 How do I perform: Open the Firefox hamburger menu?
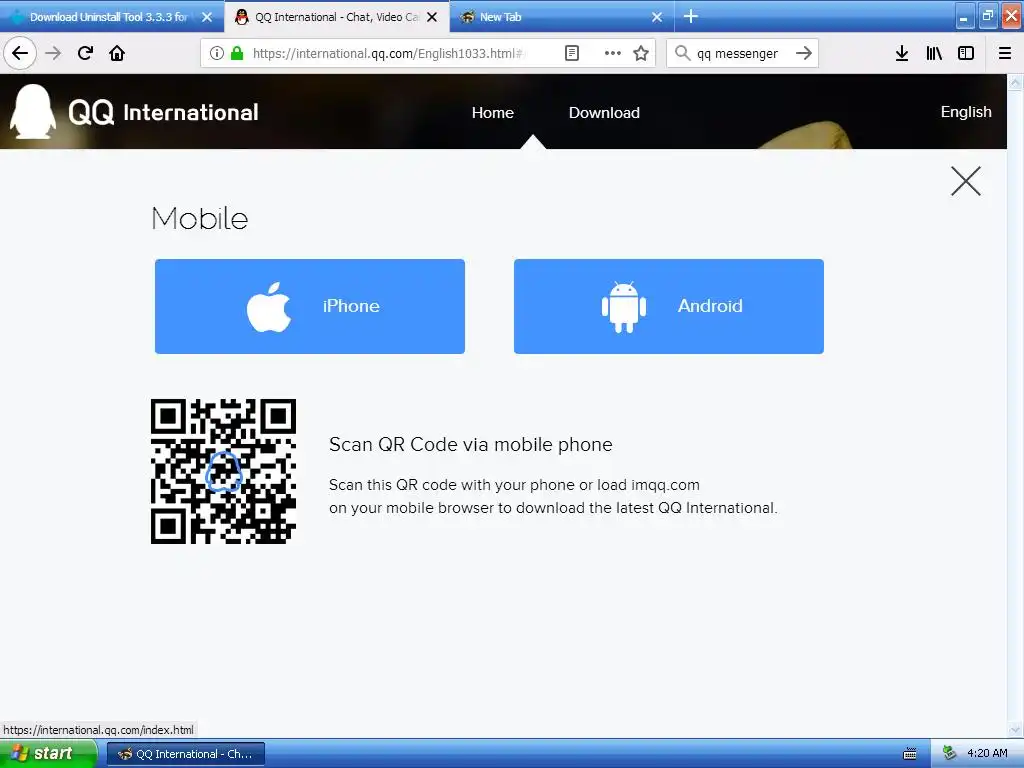pos(1005,53)
